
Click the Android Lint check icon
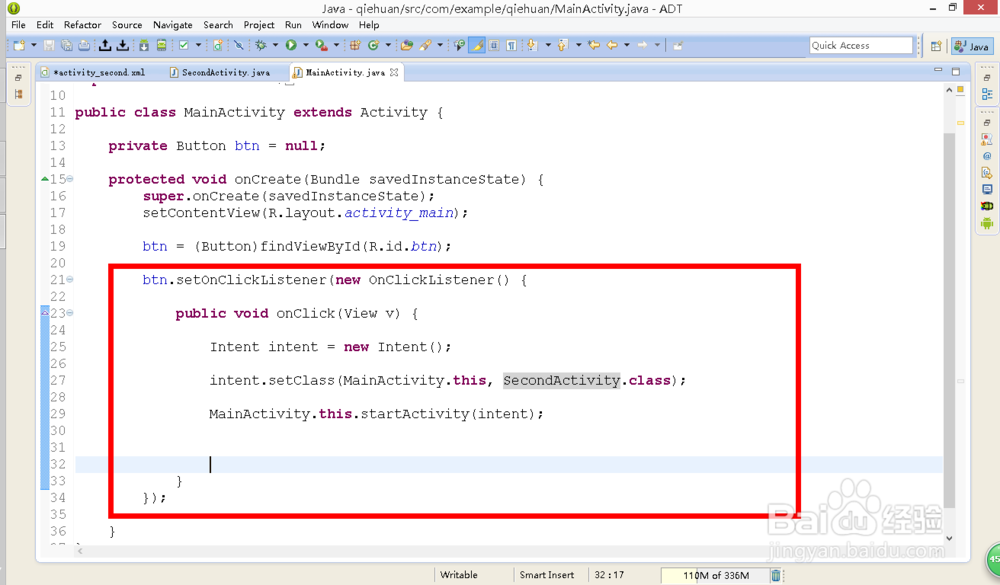pyautogui.click(x=184, y=45)
